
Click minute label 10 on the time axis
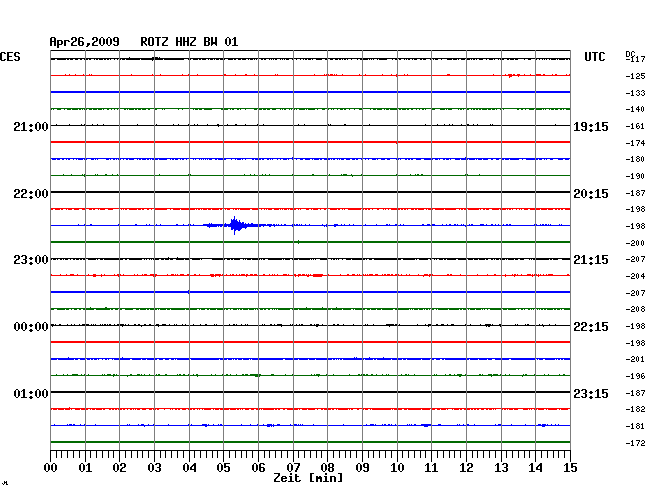coord(397,468)
